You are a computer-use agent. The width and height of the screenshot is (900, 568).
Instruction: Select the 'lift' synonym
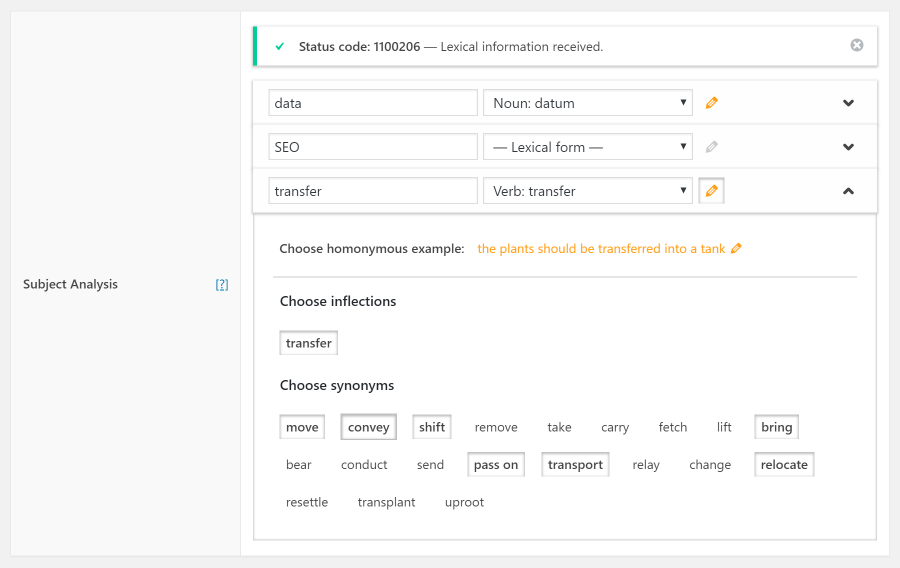click(x=724, y=427)
